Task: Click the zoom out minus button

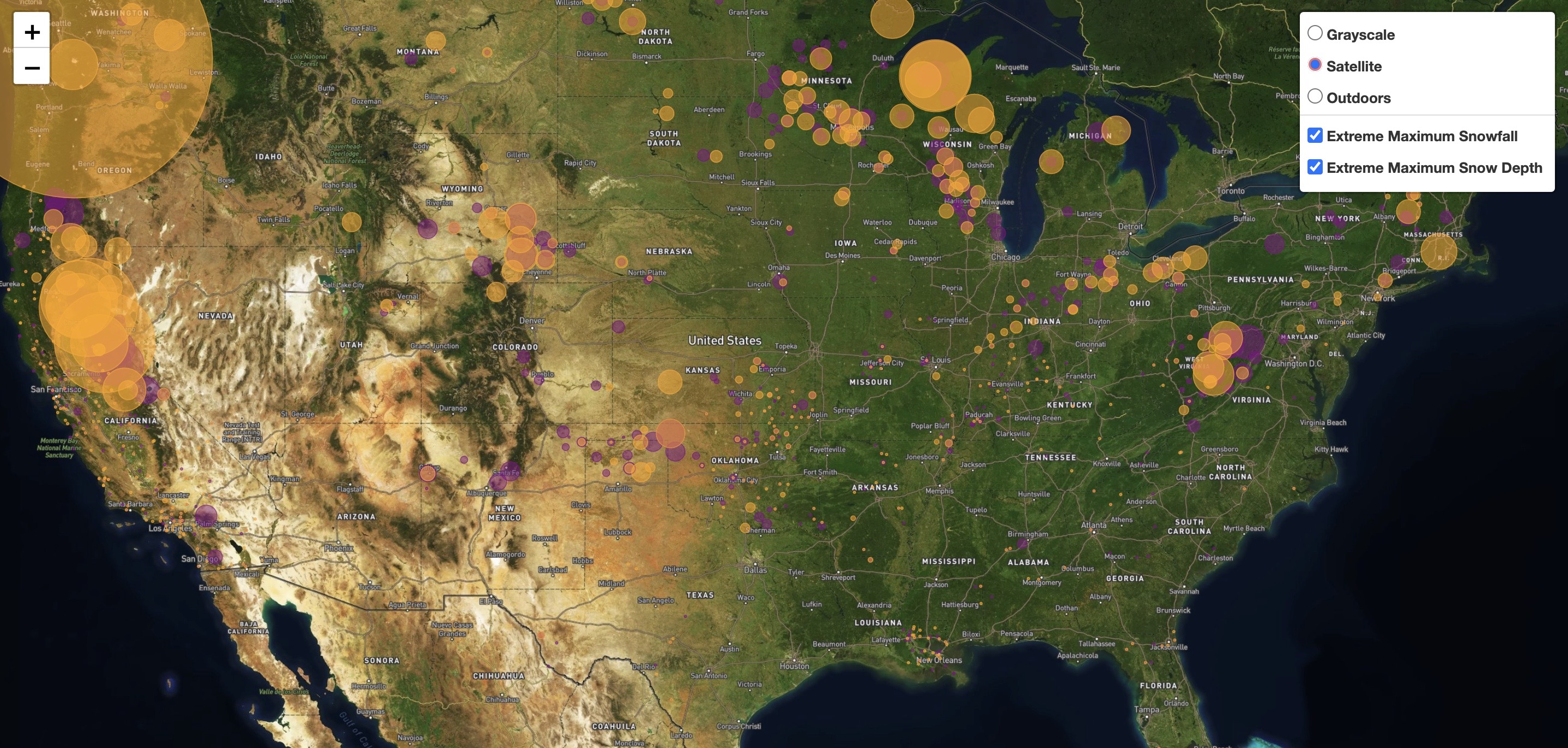Action: tap(32, 68)
